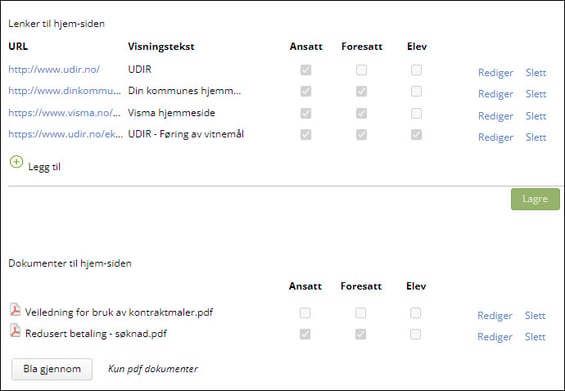Toggle Elev checkbox for Føring av vitnemål row

(x=416, y=135)
